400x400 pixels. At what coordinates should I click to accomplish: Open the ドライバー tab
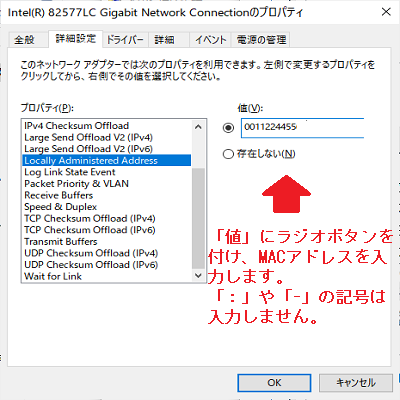click(x=125, y=40)
